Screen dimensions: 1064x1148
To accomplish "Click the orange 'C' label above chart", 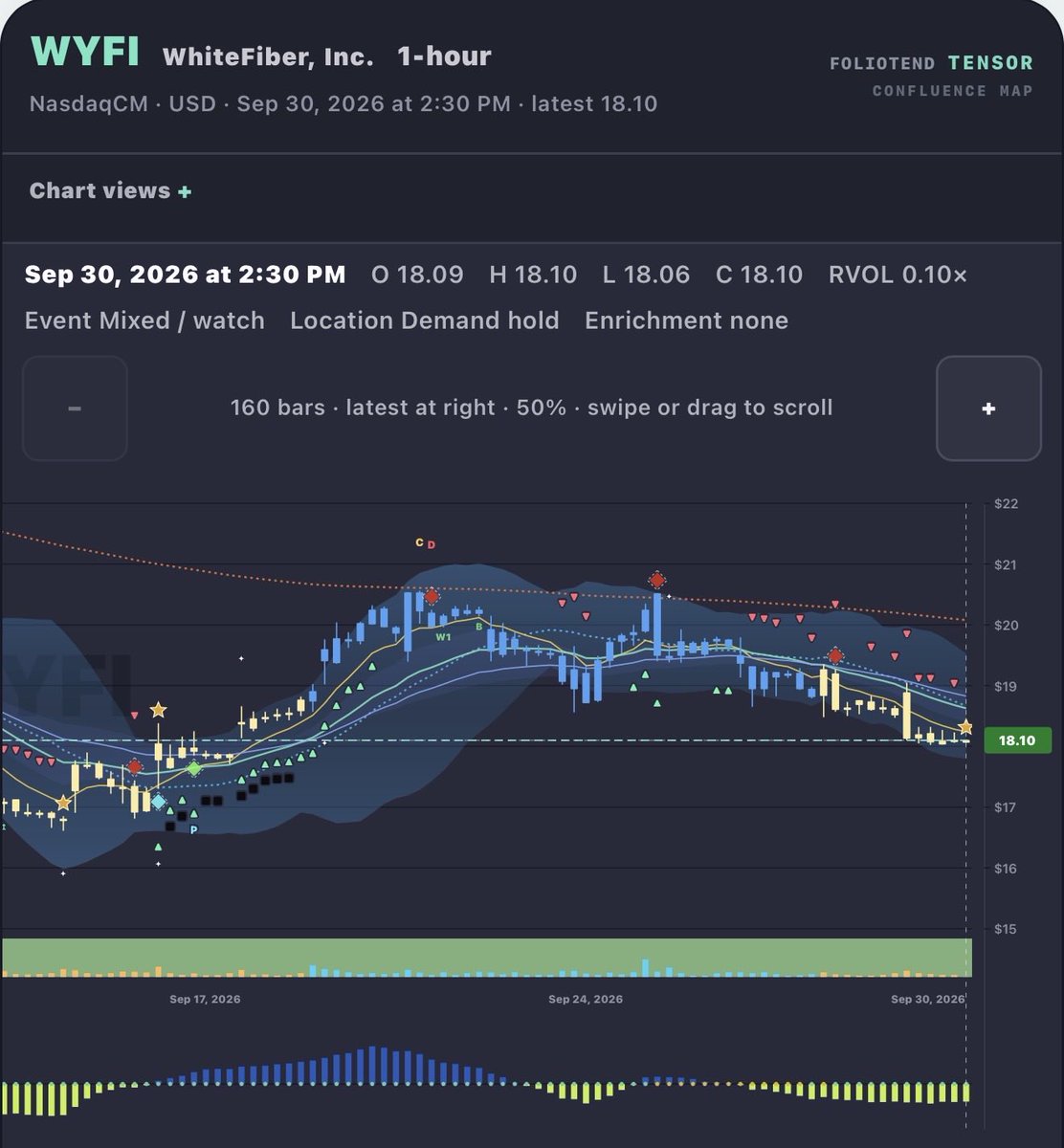I will pyautogui.click(x=419, y=542).
